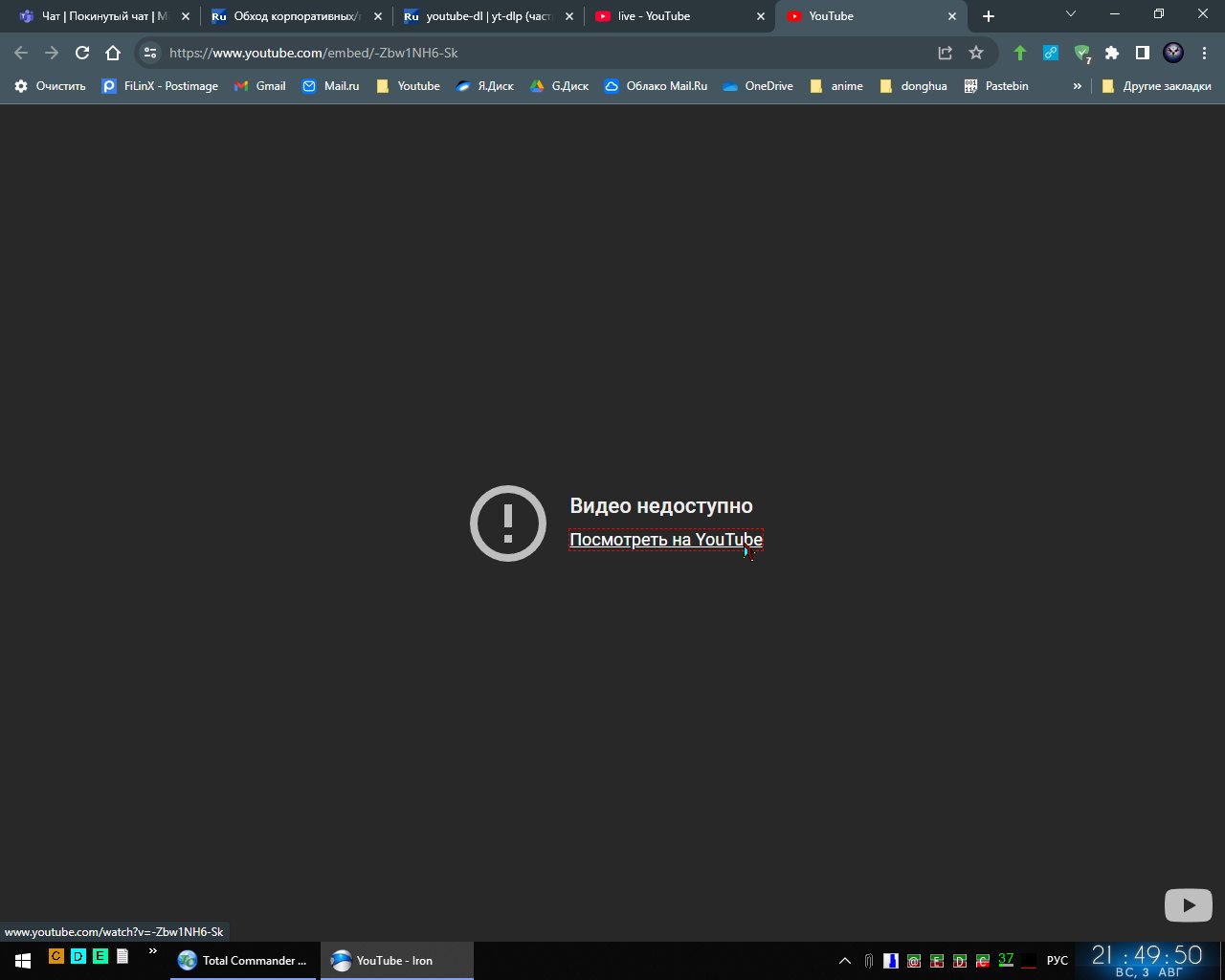The width and height of the screenshot is (1225, 980).
Task: Click the address bar URL field
Action: [536, 53]
